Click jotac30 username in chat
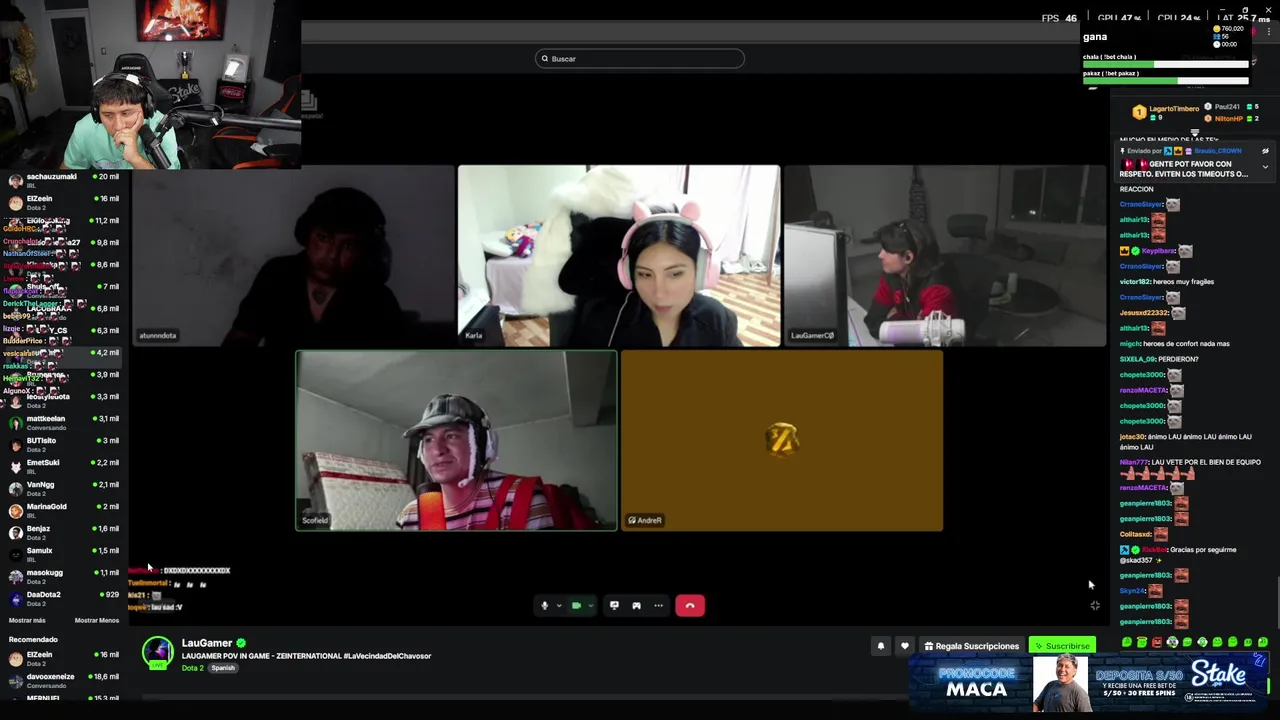 (x=1133, y=437)
